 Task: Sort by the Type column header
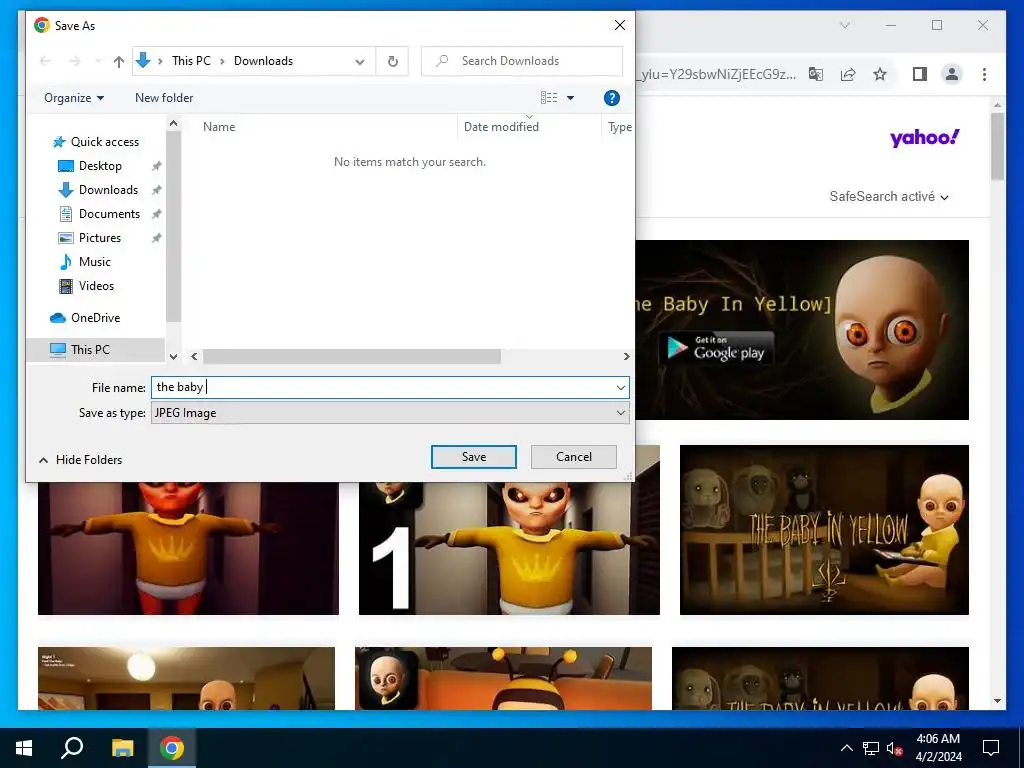click(x=619, y=127)
